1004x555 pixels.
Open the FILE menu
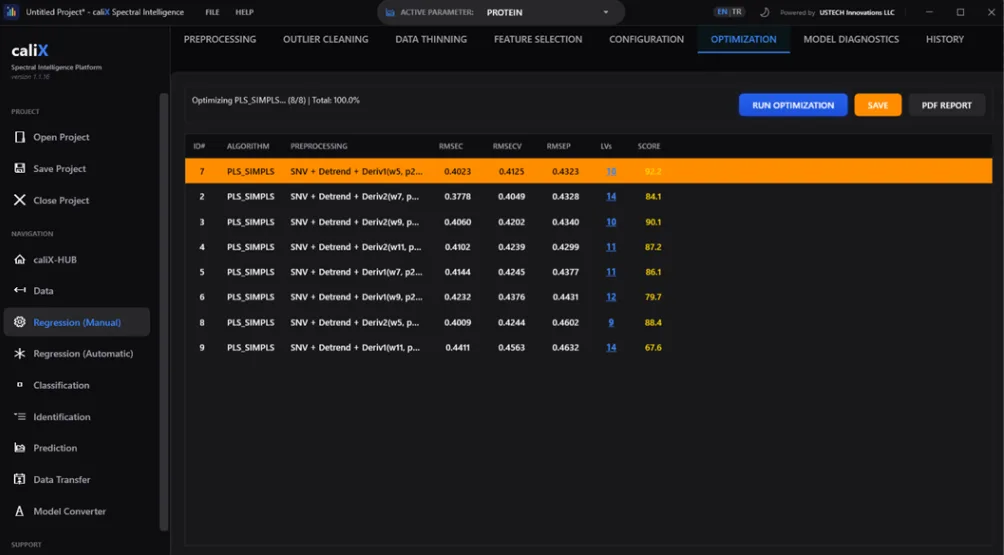point(212,12)
